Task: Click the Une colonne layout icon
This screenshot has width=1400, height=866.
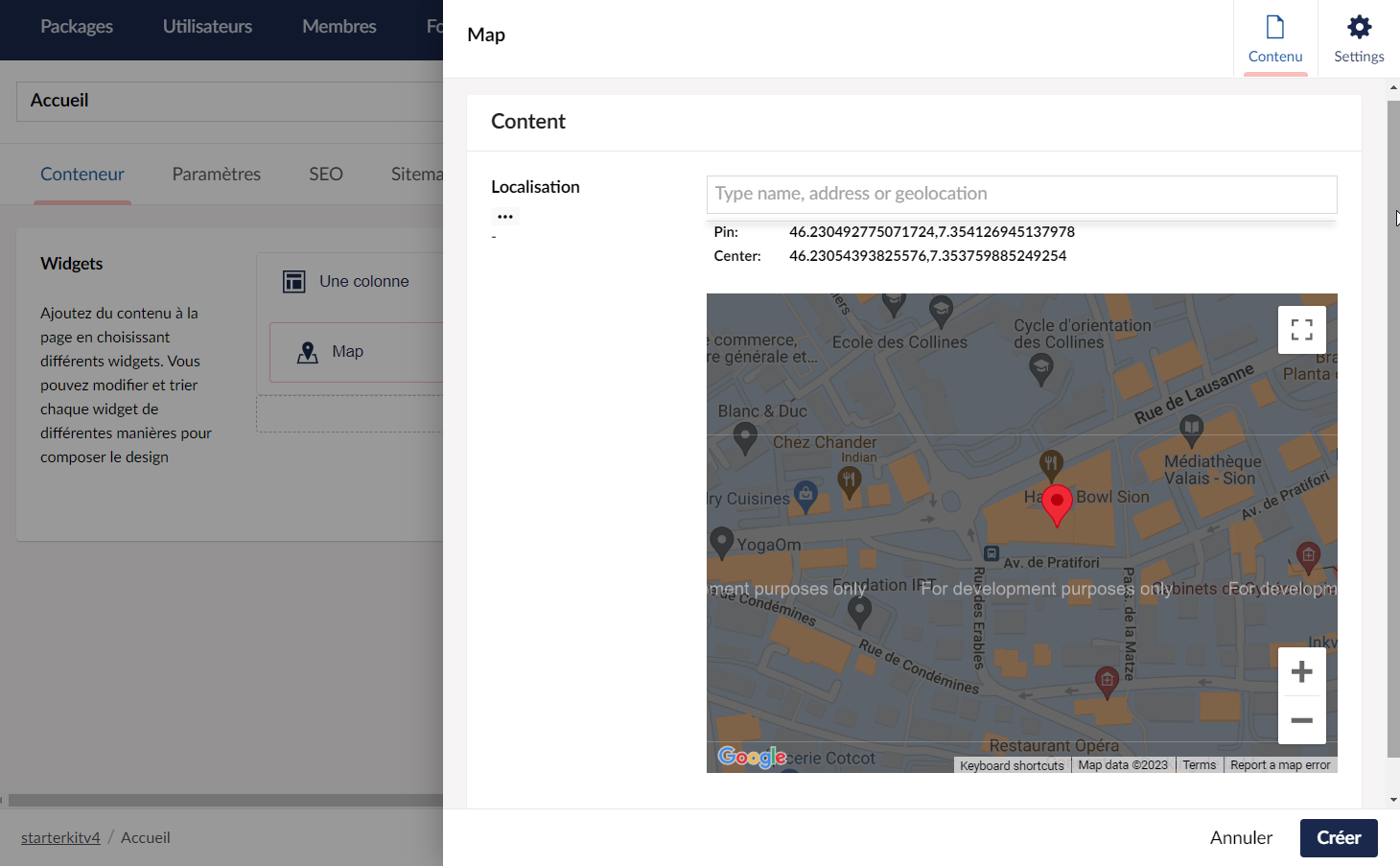Action: (294, 281)
